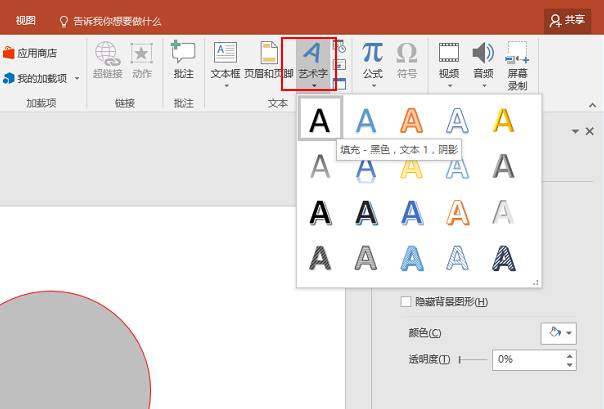Increase transparency with the up stepper
604x409 pixels.
(570, 355)
